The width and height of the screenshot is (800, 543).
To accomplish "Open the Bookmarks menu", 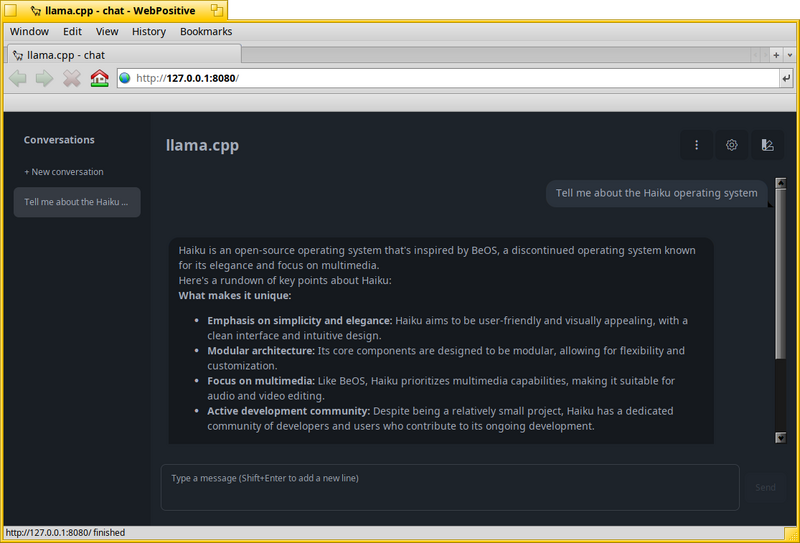I will (x=206, y=32).
